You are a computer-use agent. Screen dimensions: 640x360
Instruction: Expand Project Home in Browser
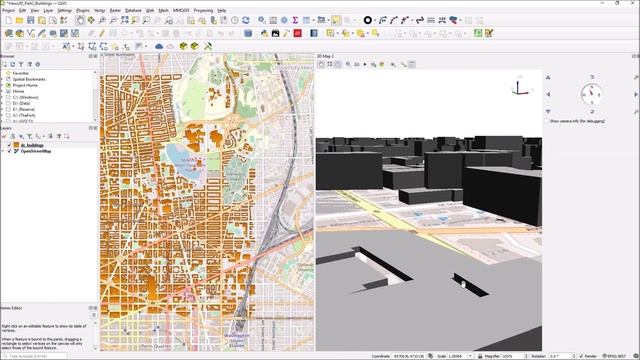pos(2,86)
